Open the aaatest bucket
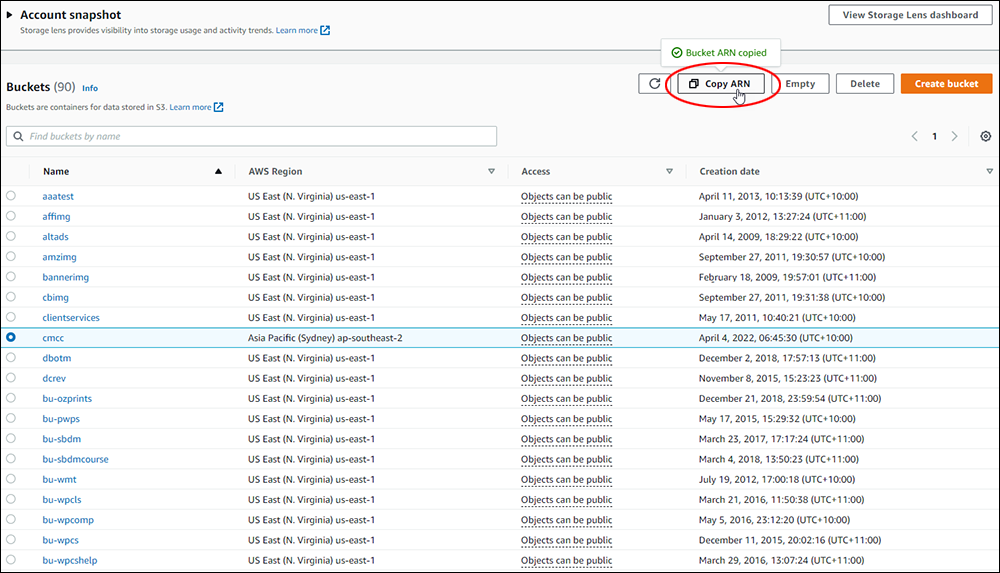 (58, 197)
